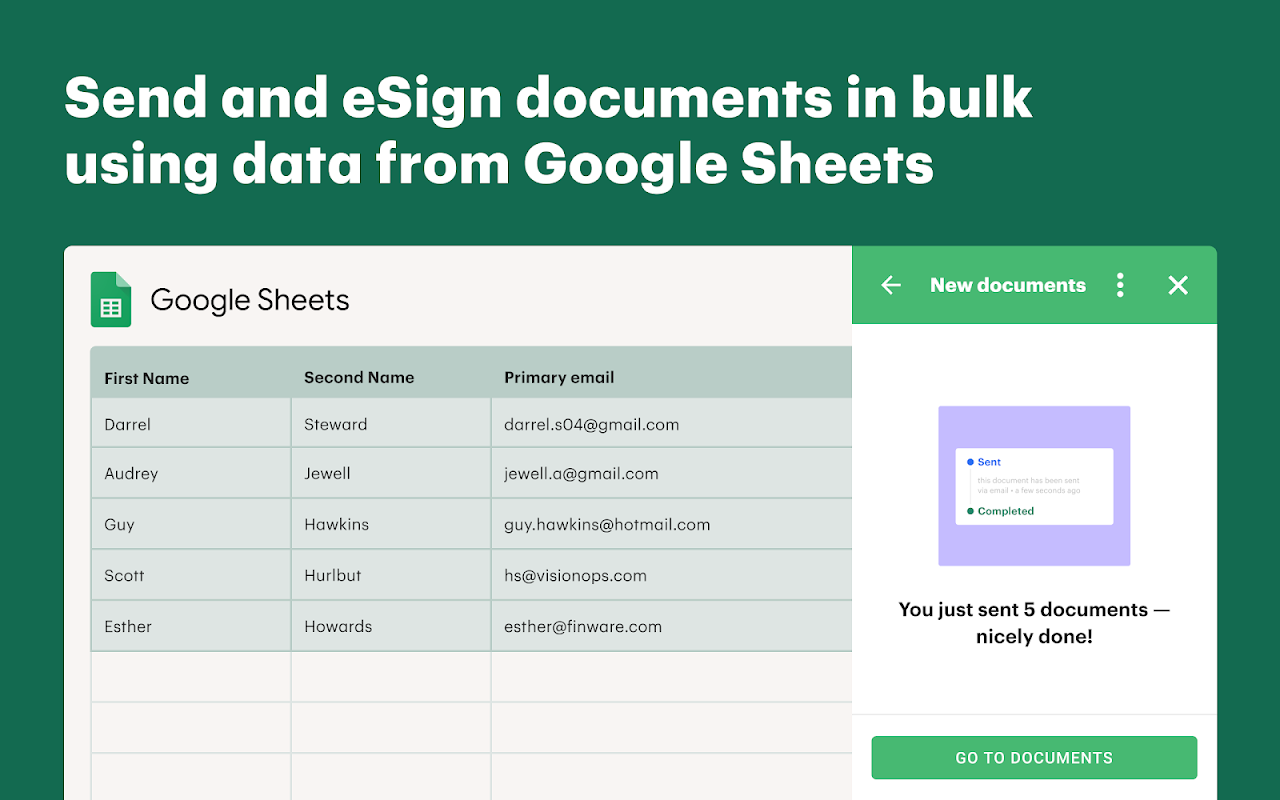The image size is (1280, 800).
Task: Click the New documents panel title
Action: pos(1008,285)
